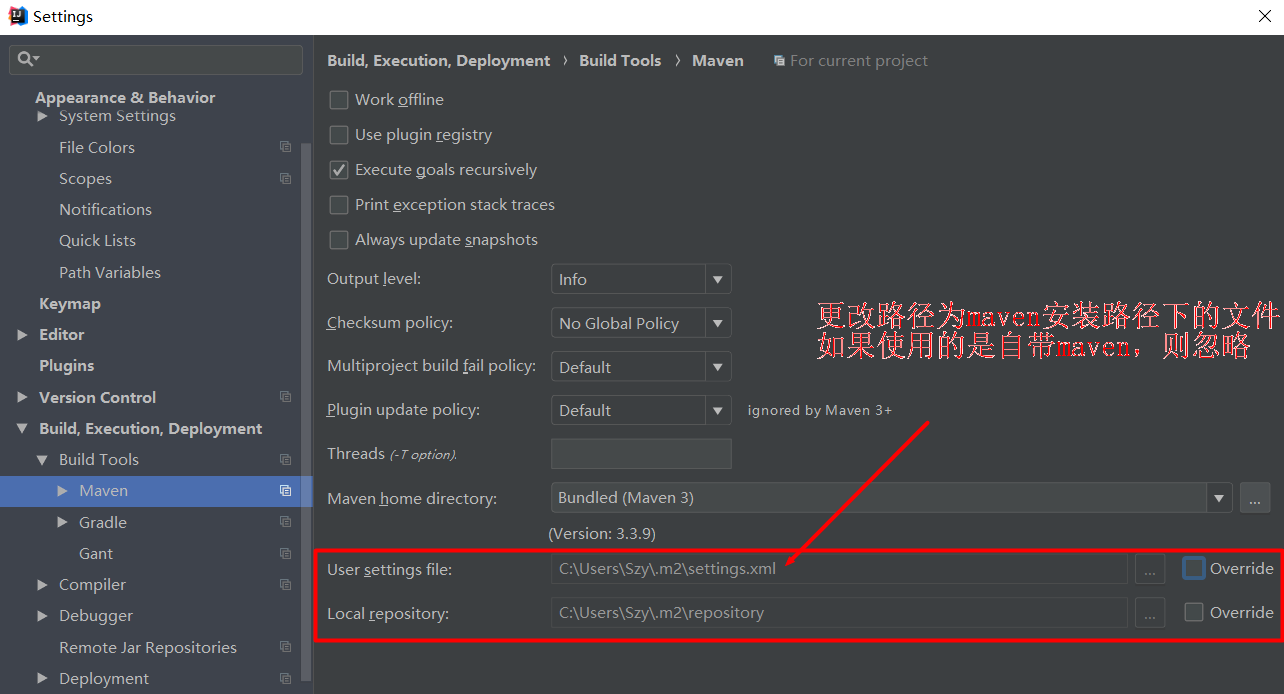Screen dimensions: 1284x694
Task: Expand the Gradle tree node
Action: click(62, 522)
